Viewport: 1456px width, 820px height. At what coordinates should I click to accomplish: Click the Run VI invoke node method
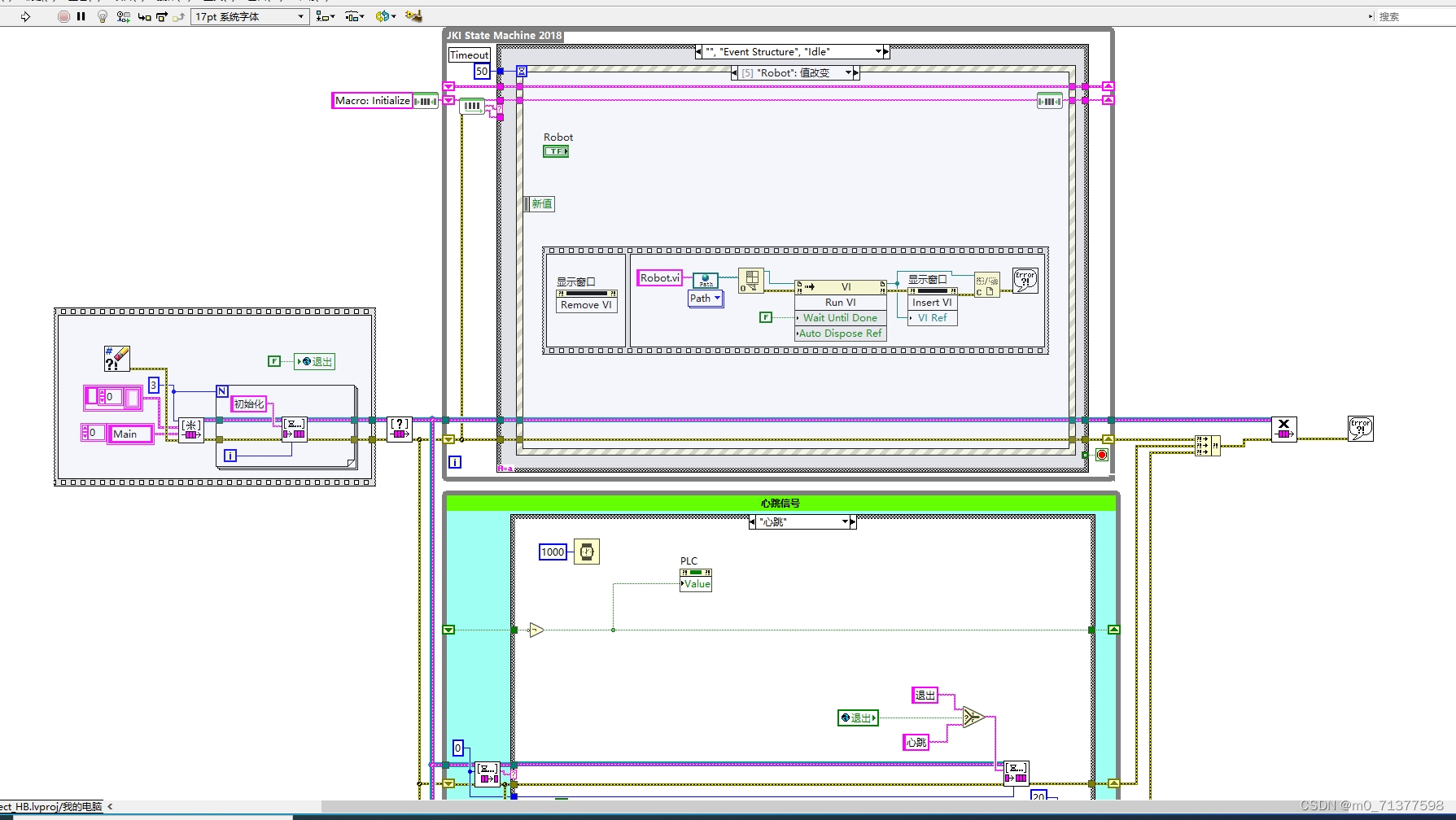point(840,303)
